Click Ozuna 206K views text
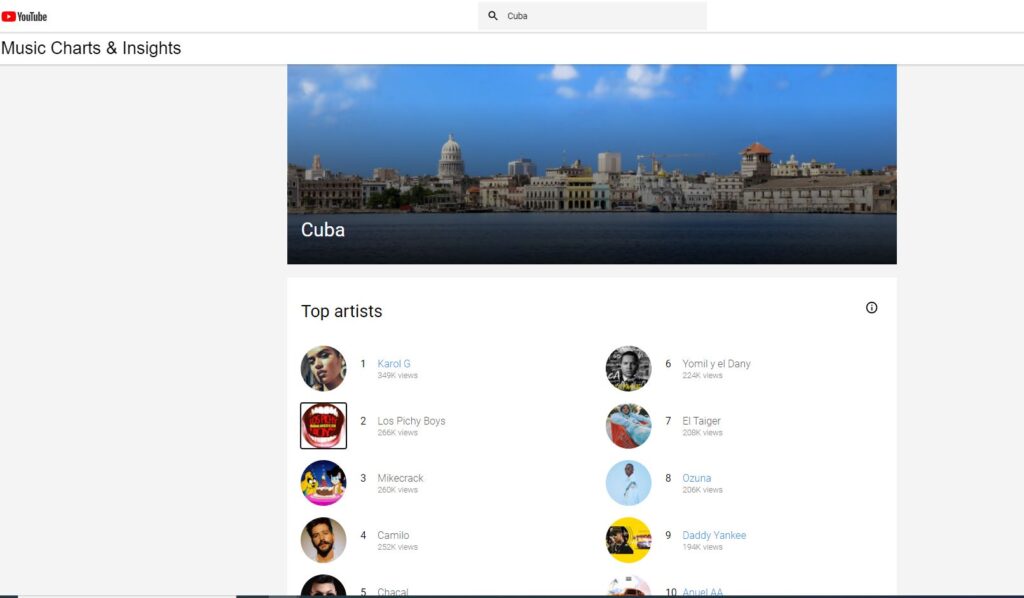Screen dimensions: 1024x598 click(702, 490)
